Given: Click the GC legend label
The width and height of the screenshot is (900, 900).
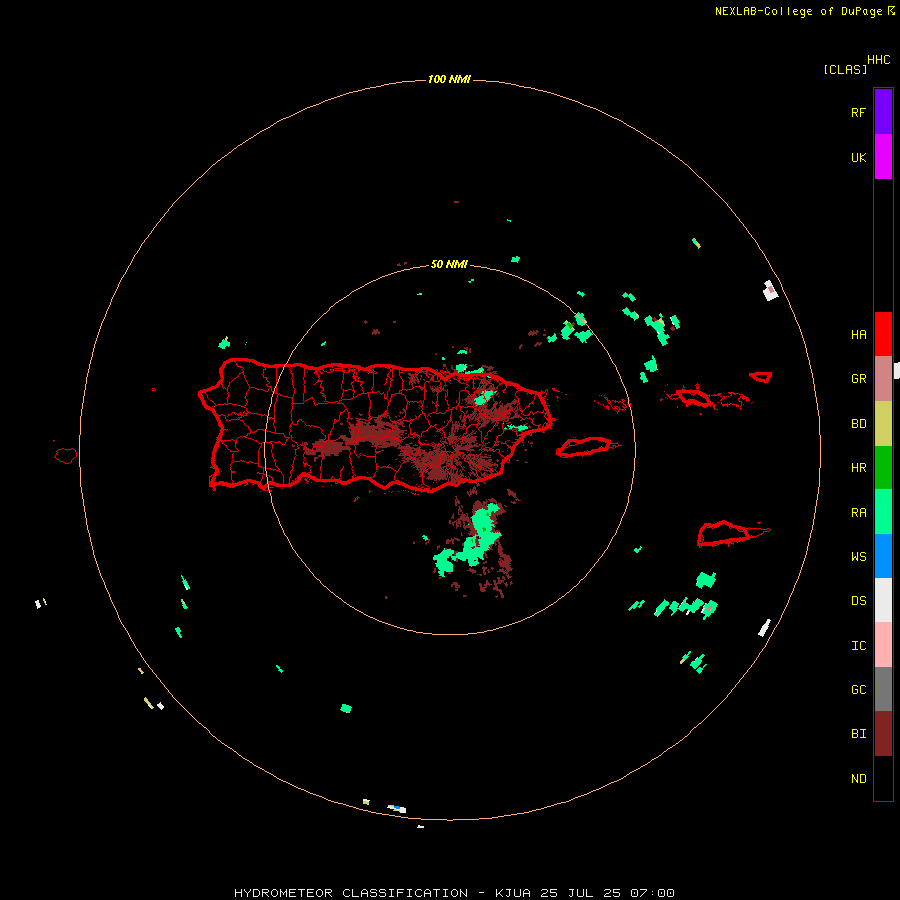Looking at the screenshot, I should [858, 690].
